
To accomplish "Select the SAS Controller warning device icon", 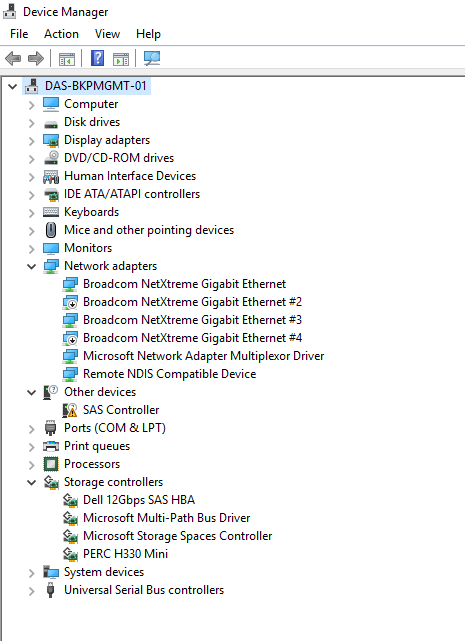I will (x=70, y=410).
